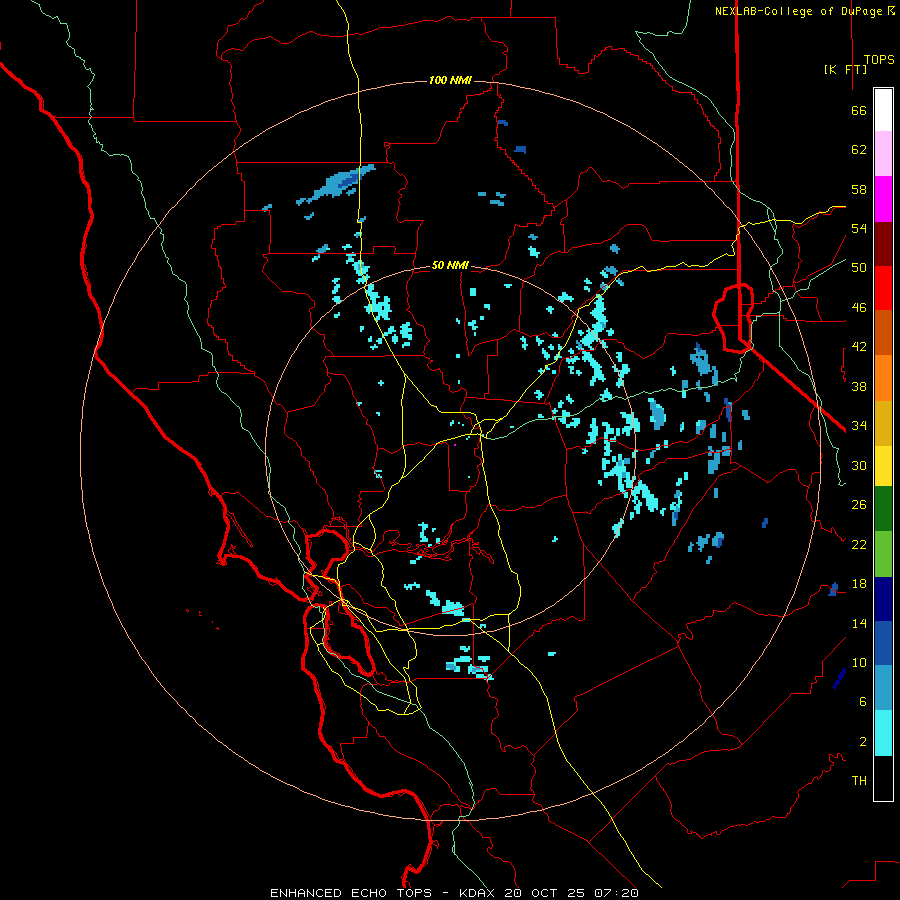
Task: Click the 46 value on the scale
Action: (859, 308)
